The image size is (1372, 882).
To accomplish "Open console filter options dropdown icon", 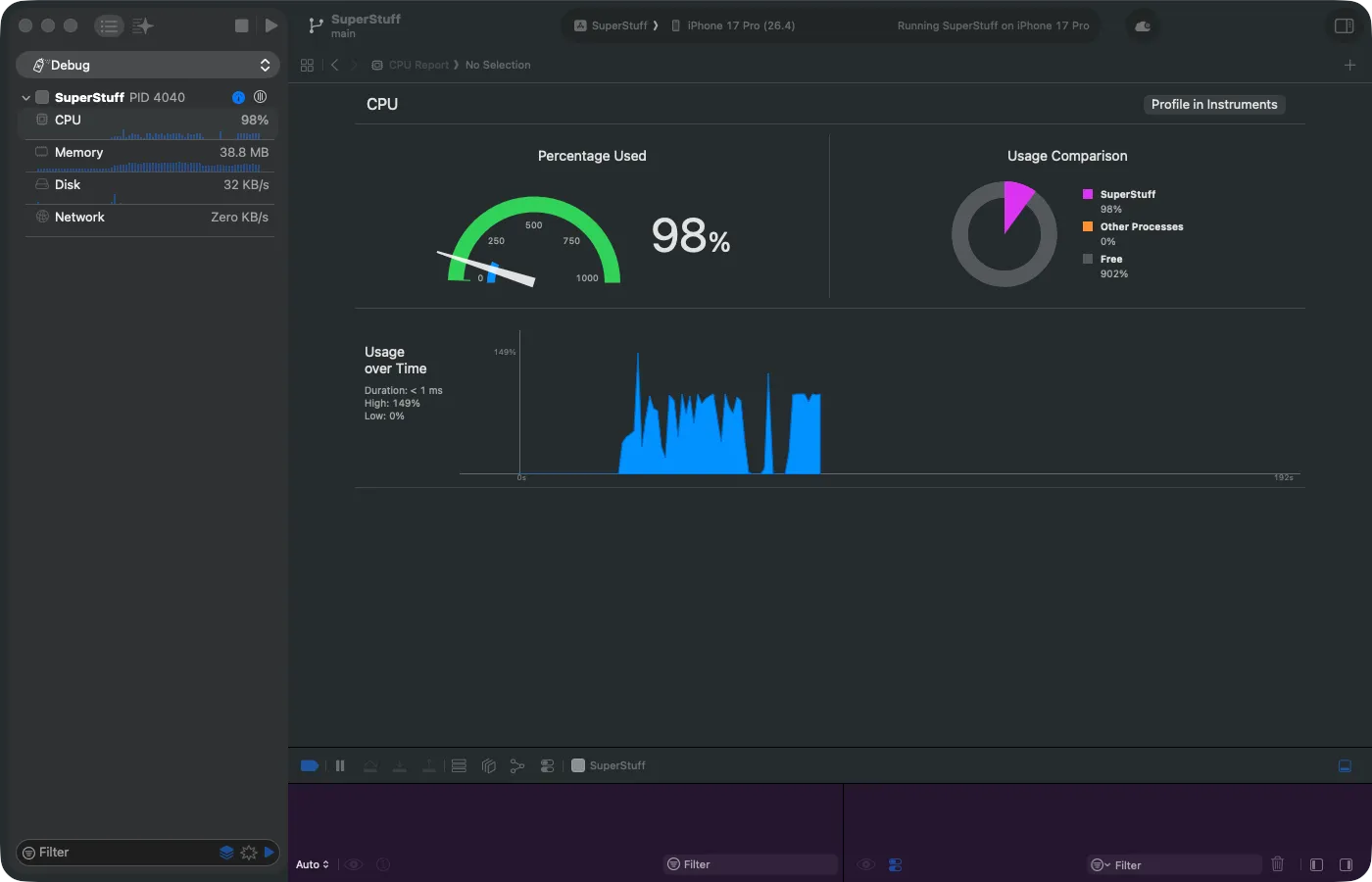I will [1101, 865].
